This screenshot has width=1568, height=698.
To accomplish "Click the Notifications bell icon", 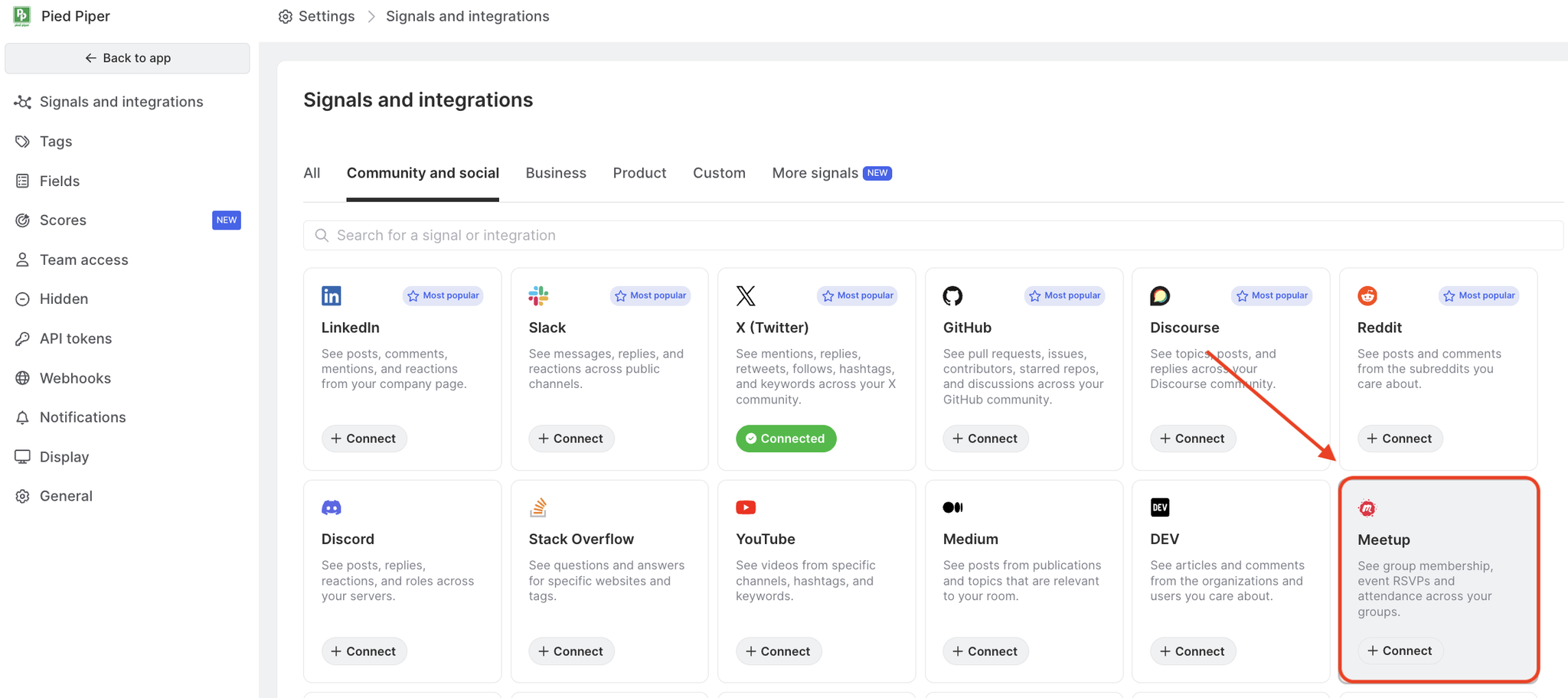I will 23,418.
